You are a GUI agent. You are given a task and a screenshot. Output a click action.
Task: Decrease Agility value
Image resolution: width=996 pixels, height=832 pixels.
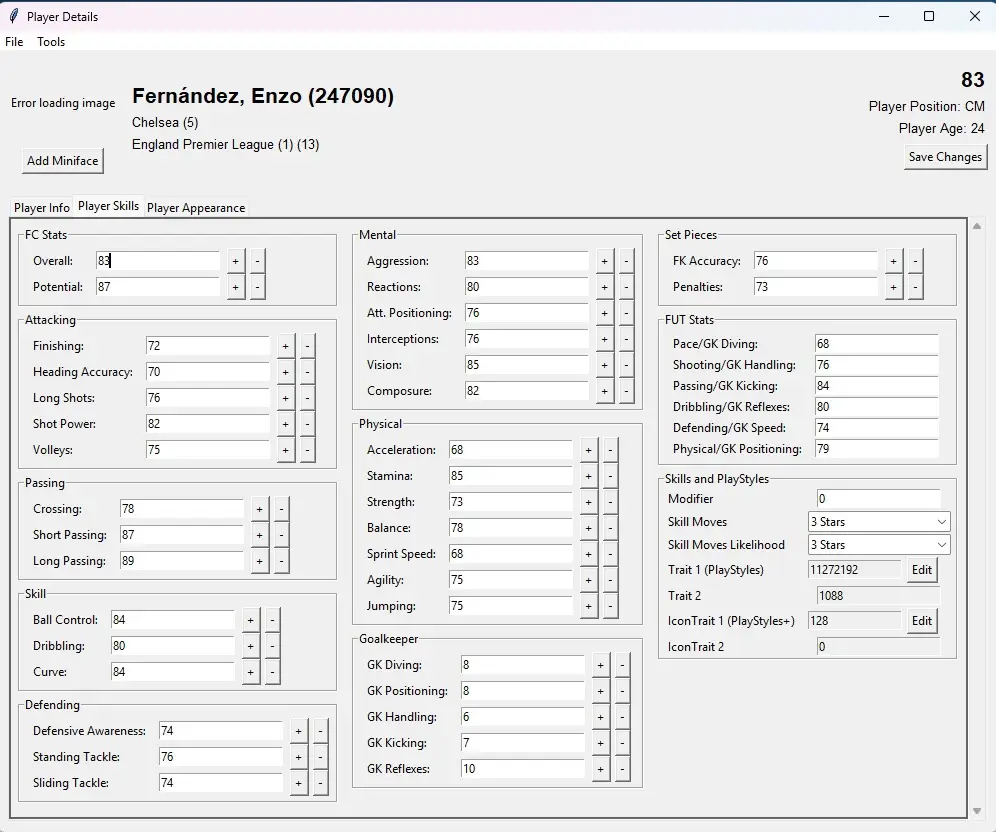(x=610, y=580)
